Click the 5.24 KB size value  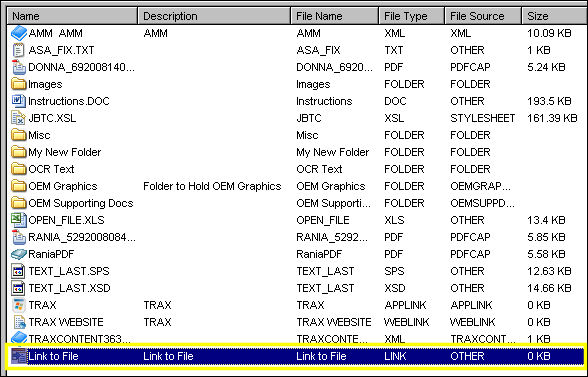coord(546,67)
